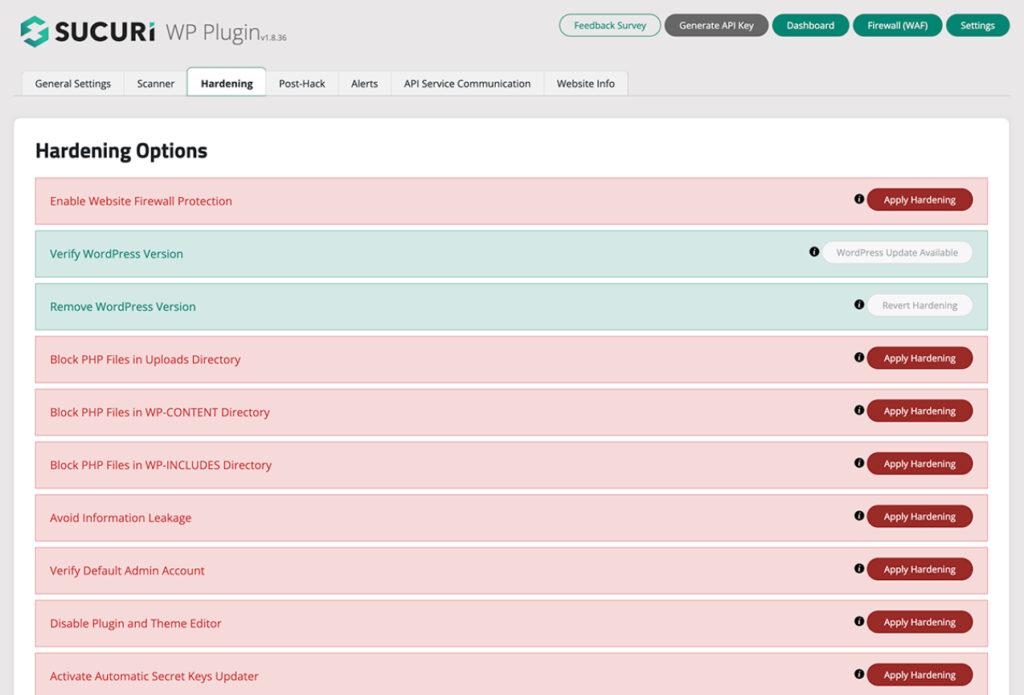
Task: Click info icon for Remove WordPress Version
Action: click(859, 305)
